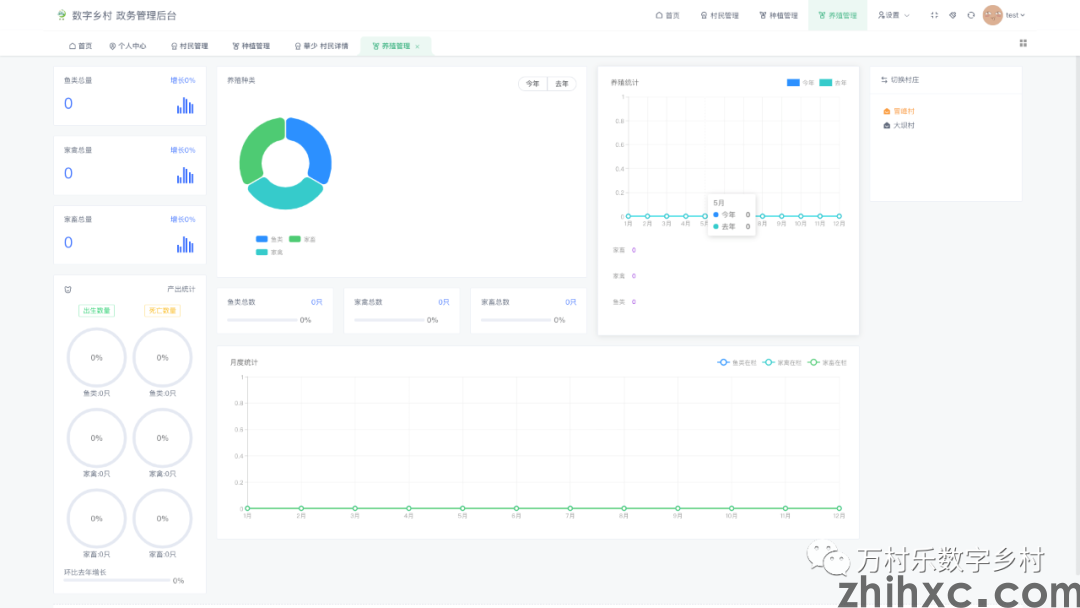
Task: Select 去年 in the 养殖种类 panel
Action: point(562,84)
